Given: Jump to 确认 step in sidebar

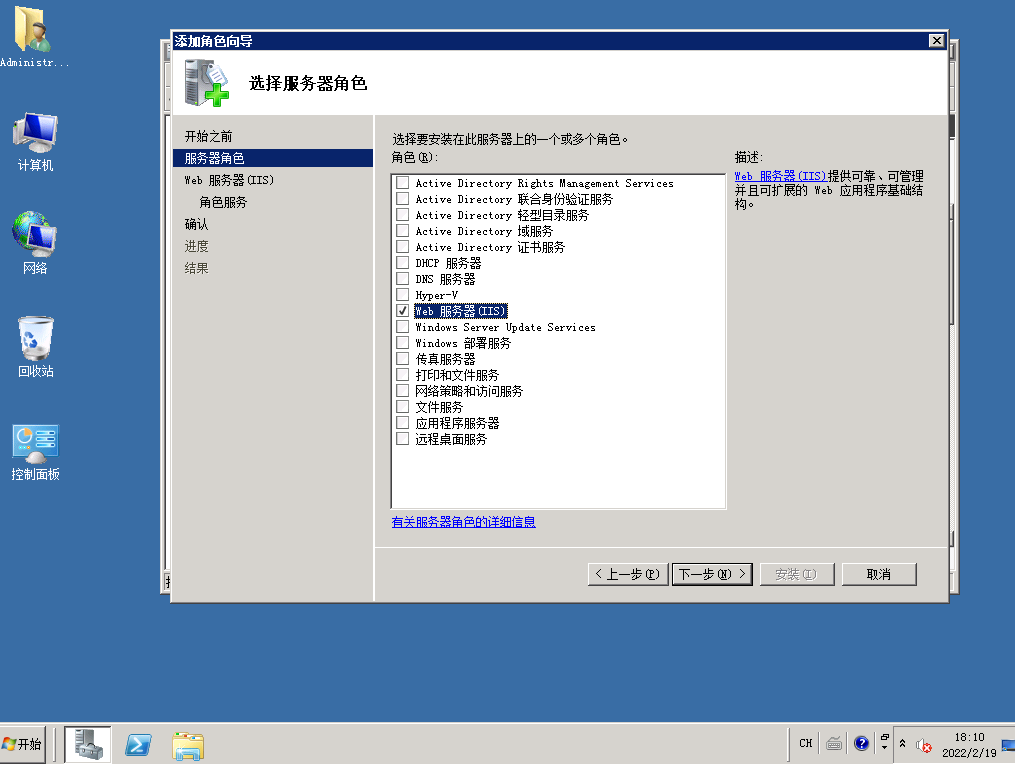Looking at the screenshot, I should [196, 224].
